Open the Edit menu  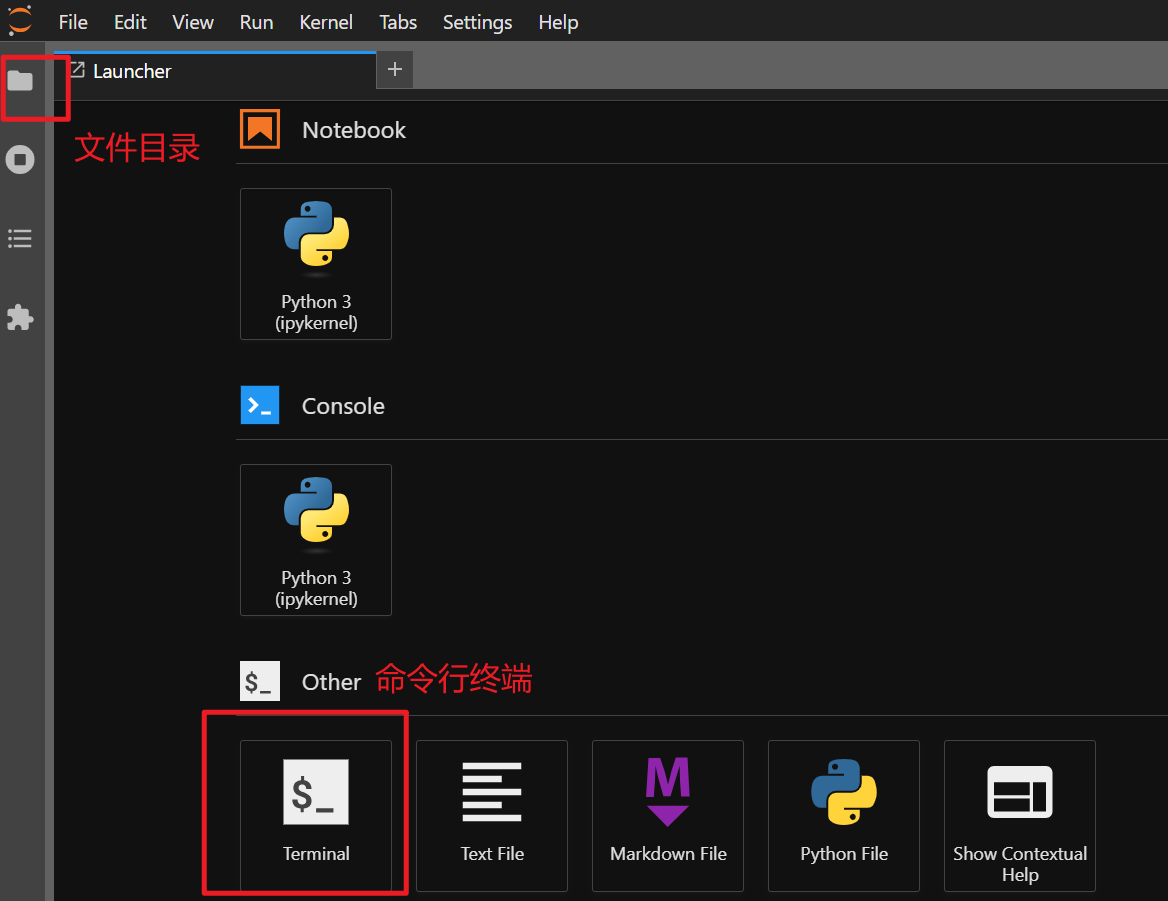point(130,22)
